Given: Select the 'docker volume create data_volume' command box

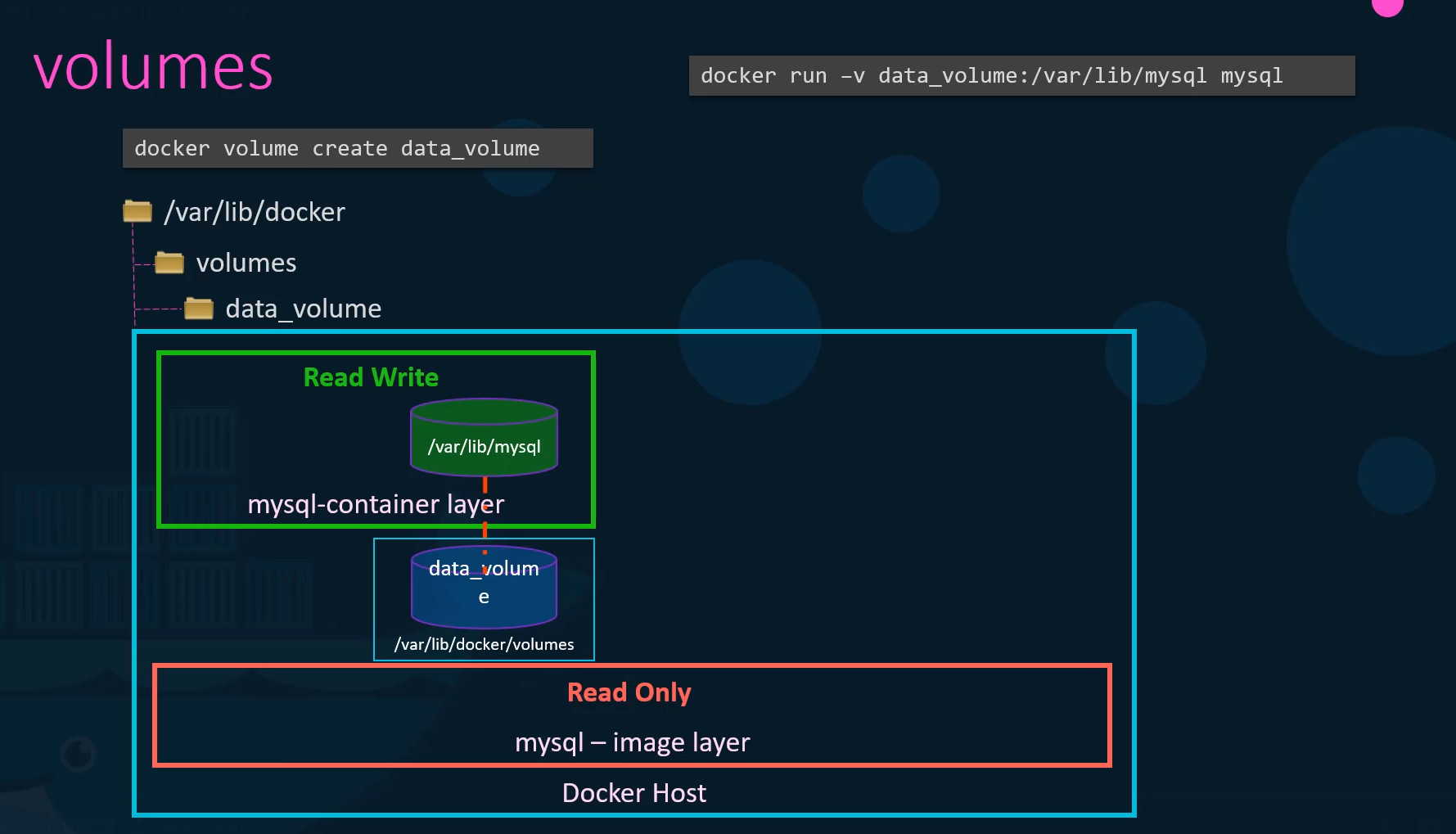Looking at the screenshot, I should [358, 148].
